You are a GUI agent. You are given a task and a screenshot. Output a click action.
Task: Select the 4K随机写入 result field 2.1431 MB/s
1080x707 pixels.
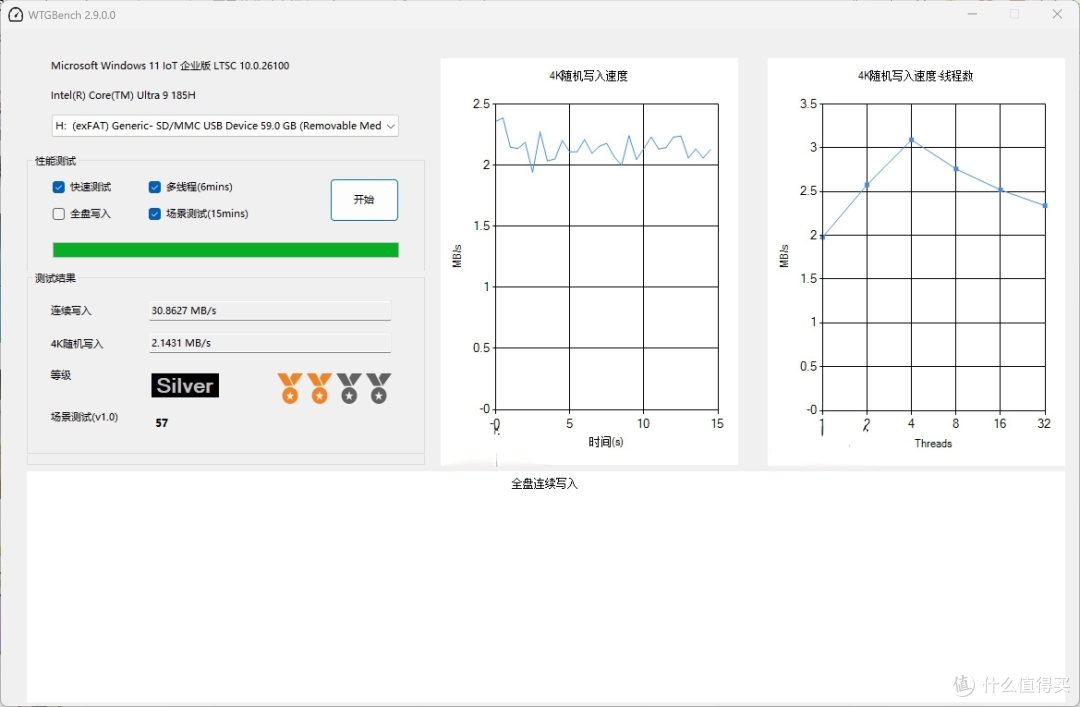pyautogui.click(x=270, y=343)
